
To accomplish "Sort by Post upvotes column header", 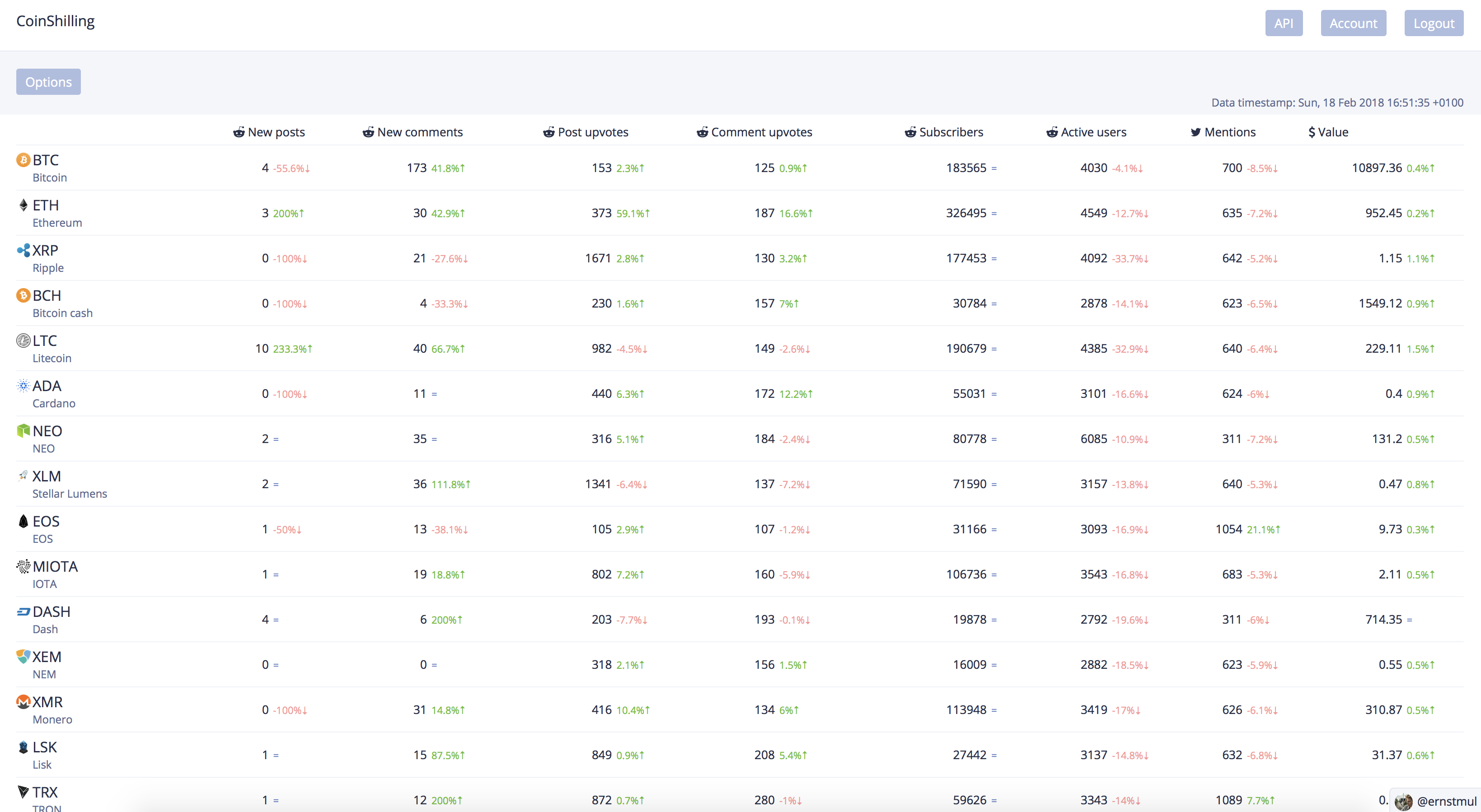I will tap(593, 132).
